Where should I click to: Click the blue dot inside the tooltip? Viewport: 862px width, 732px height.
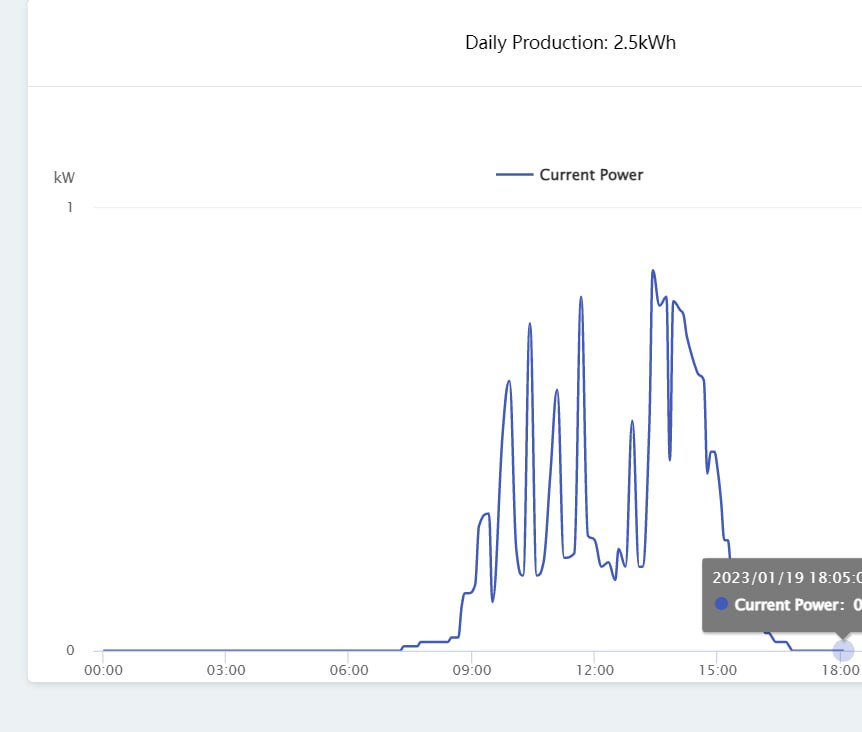pyautogui.click(x=722, y=604)
